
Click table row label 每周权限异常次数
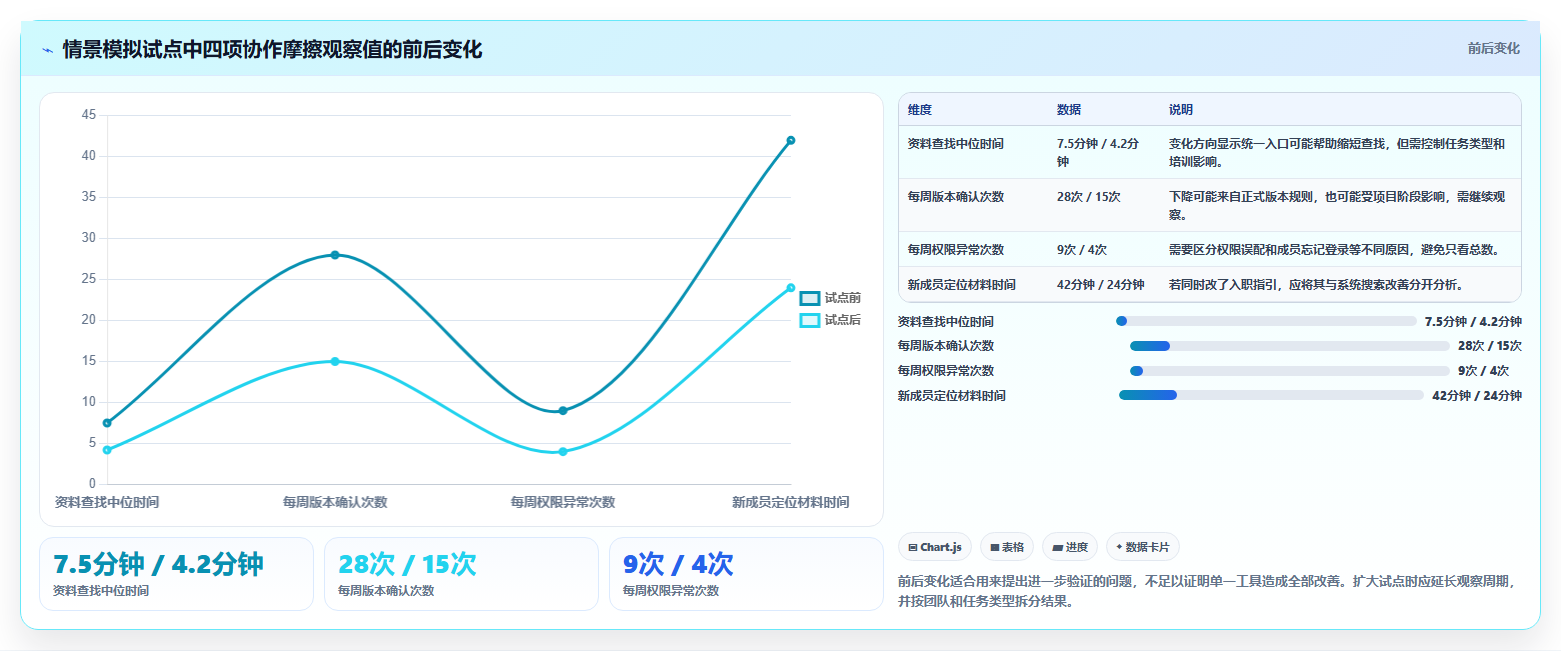coord(955,250)
